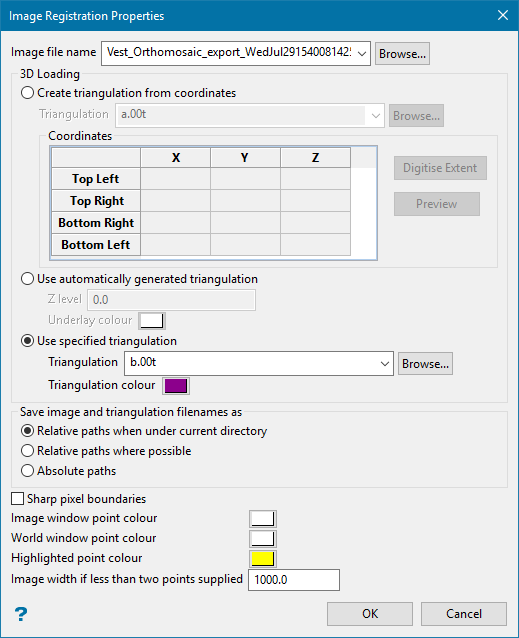Confirm settings with the OK button
This screenshot has width=519, height=638.
pos(370,614)
